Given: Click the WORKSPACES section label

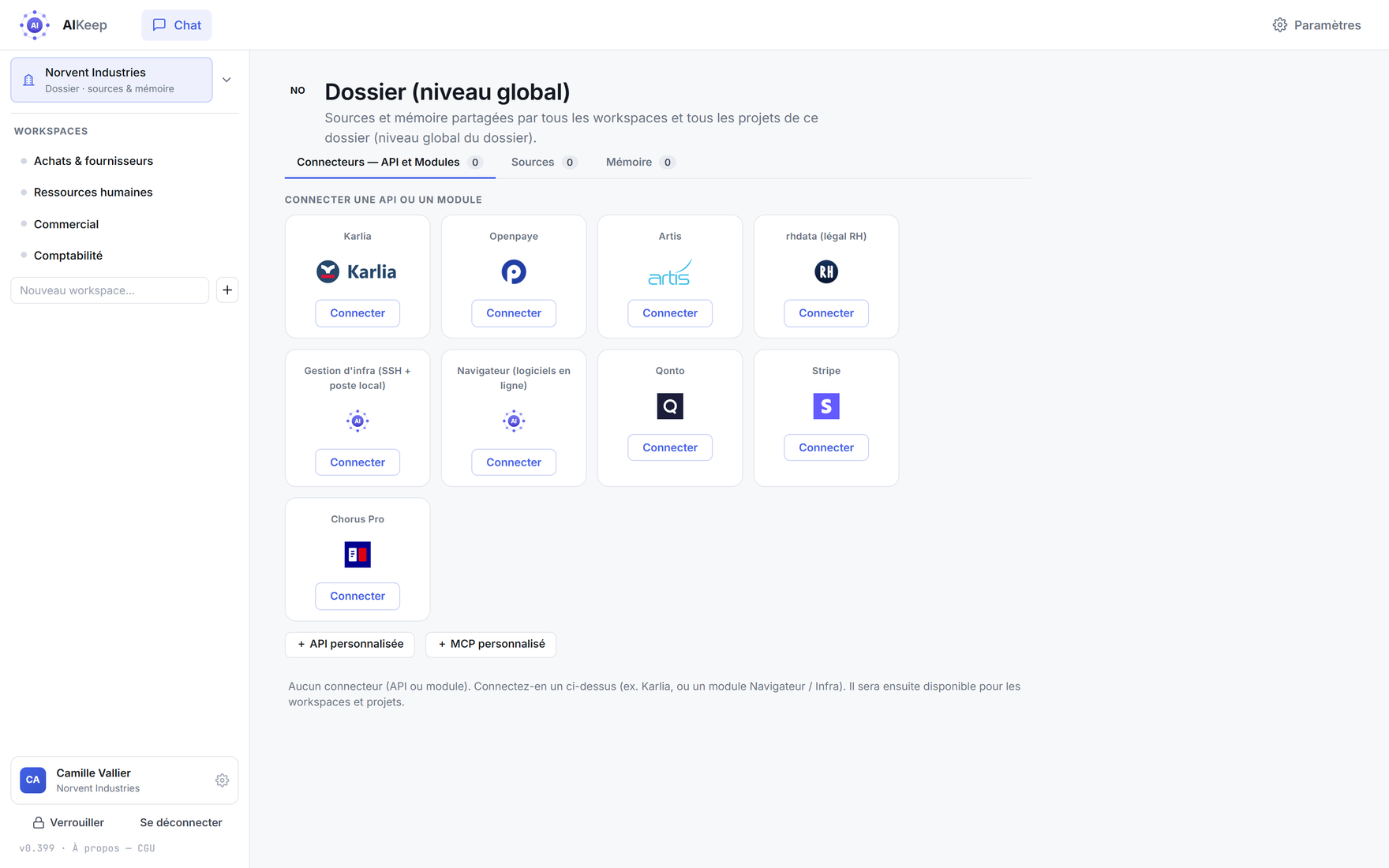Looking at the screenshot, I should pos(51,131).
